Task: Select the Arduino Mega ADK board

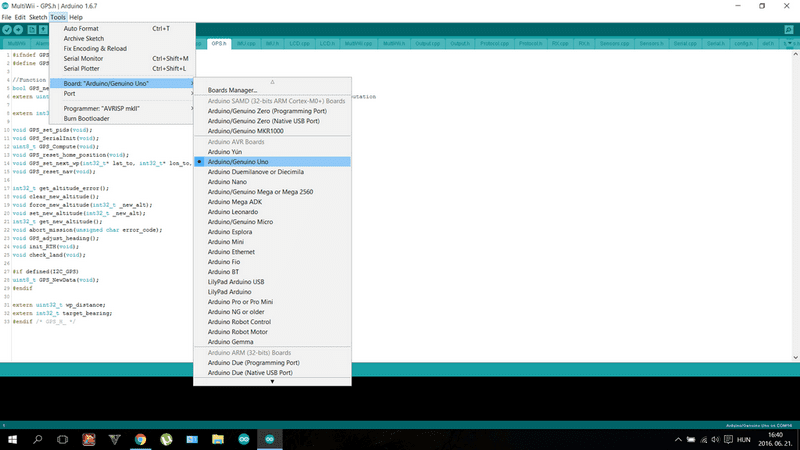Action: 272,202
